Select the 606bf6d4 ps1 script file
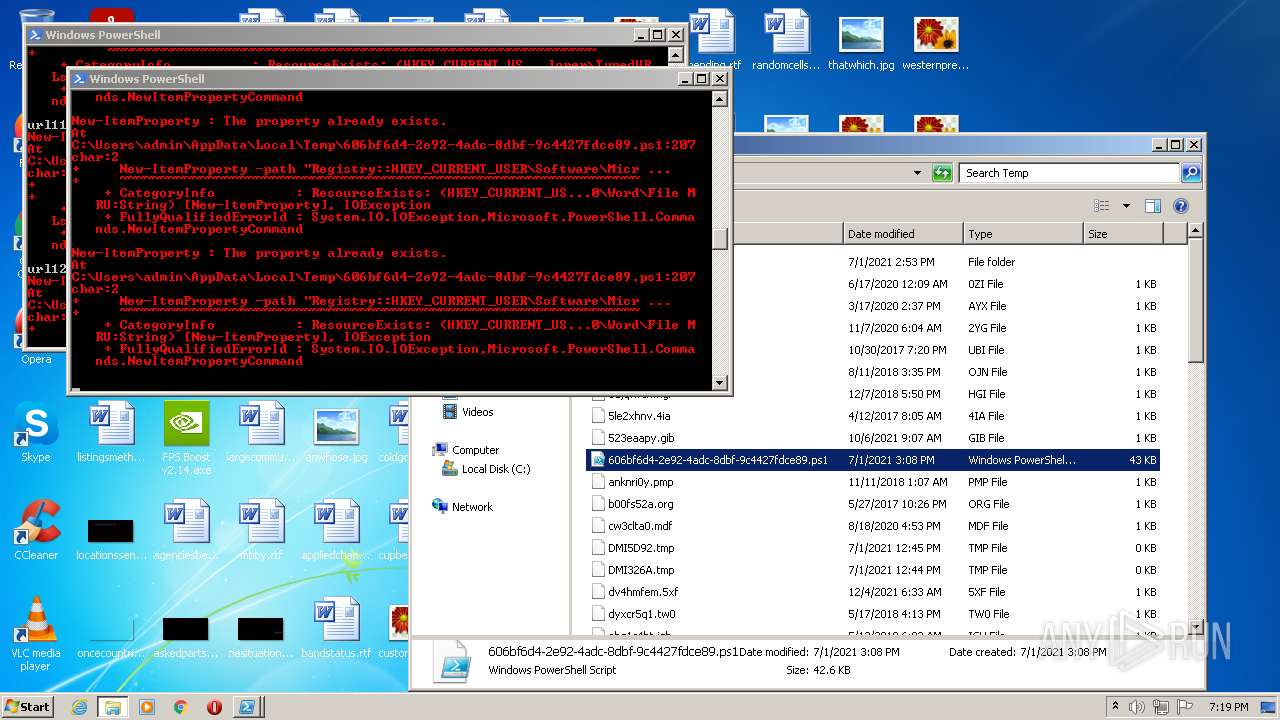The width and height of the screenshot is (1280, 720). click(873, 460)
